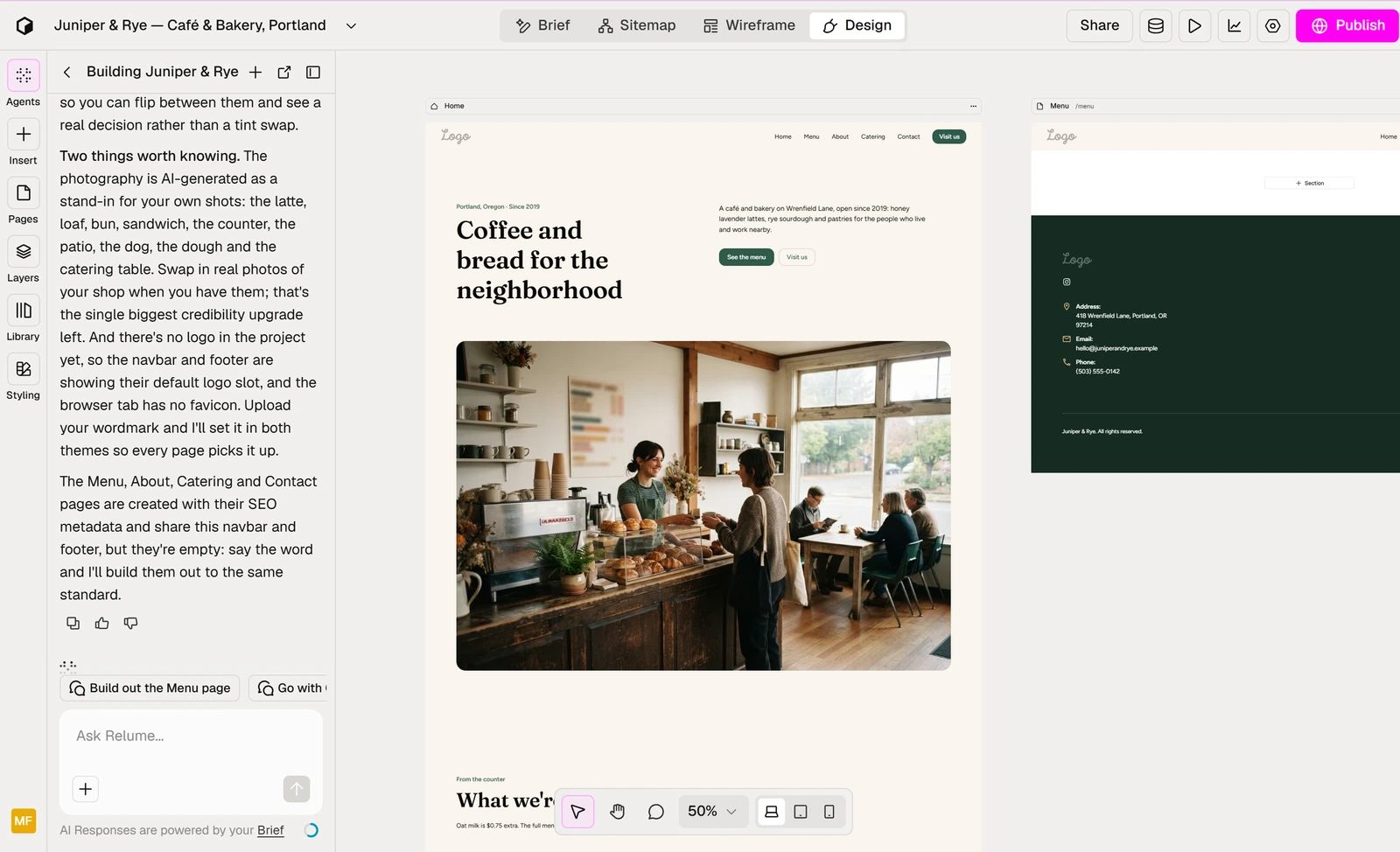The width and height of the screenshot is (1400, 852).
Task: Switch to the Design tab
Action: pyautogui.click(x=857, y=25)
